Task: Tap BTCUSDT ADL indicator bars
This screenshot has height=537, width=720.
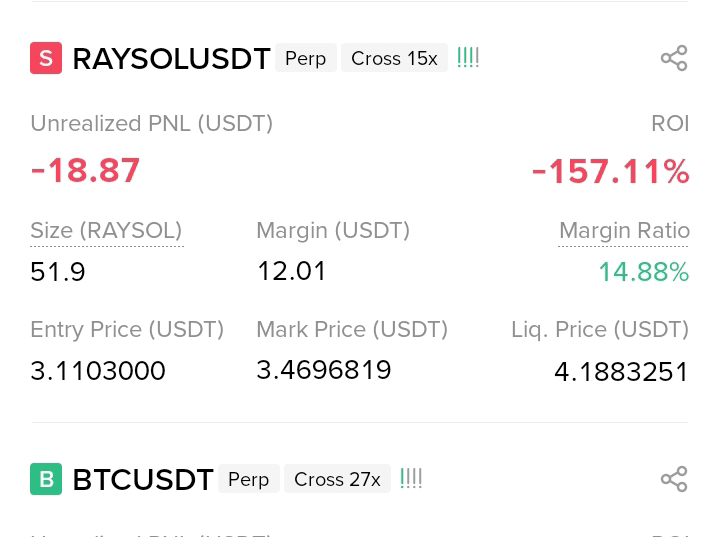Action: [411, 479]
